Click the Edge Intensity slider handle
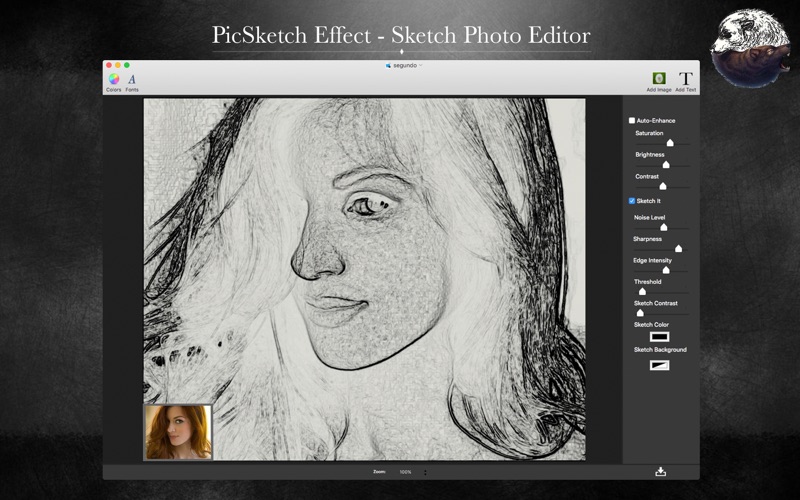The image size is (800, 500). (666, 270)
